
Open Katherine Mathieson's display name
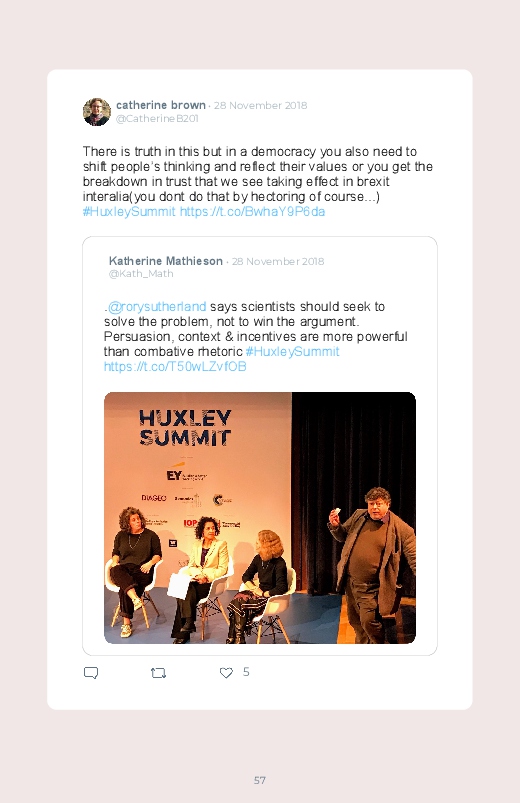coord(165,261)
